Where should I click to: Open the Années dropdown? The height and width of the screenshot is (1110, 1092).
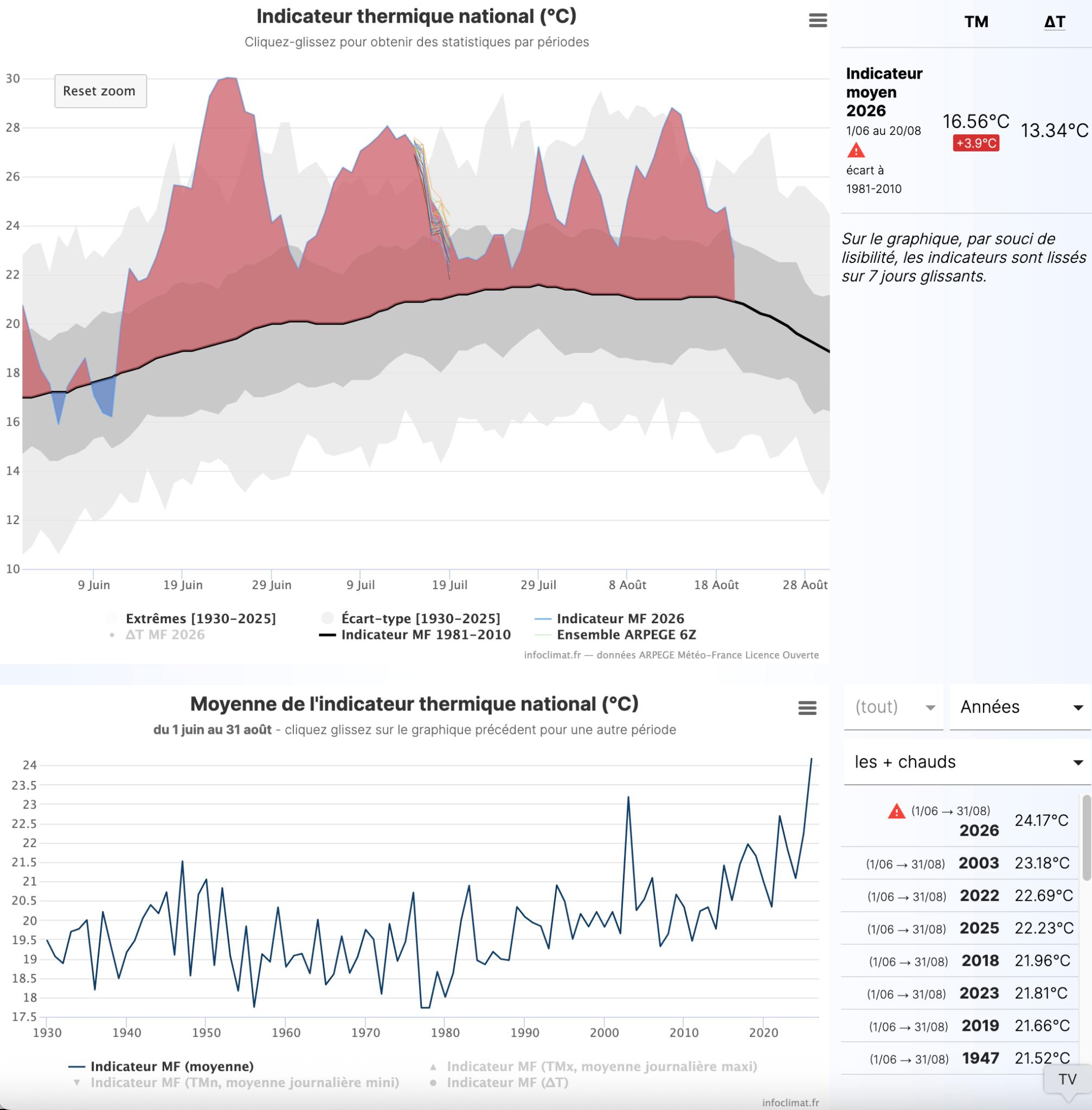(1020, 707)
